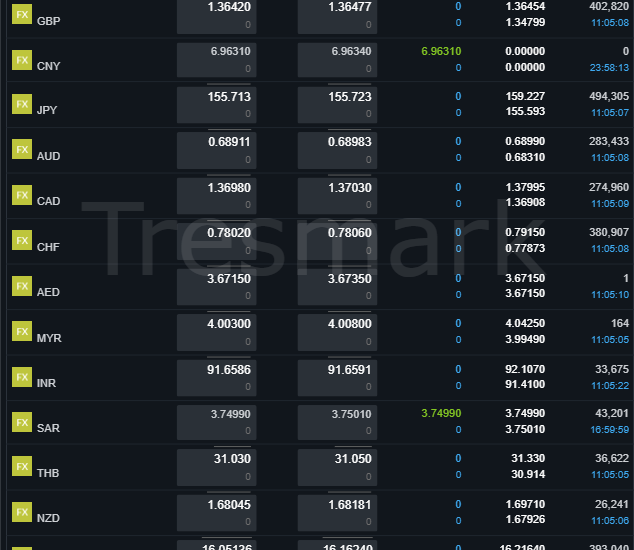
Task: Select the FX icon next to JPY
Action: (x=22, y=104)
